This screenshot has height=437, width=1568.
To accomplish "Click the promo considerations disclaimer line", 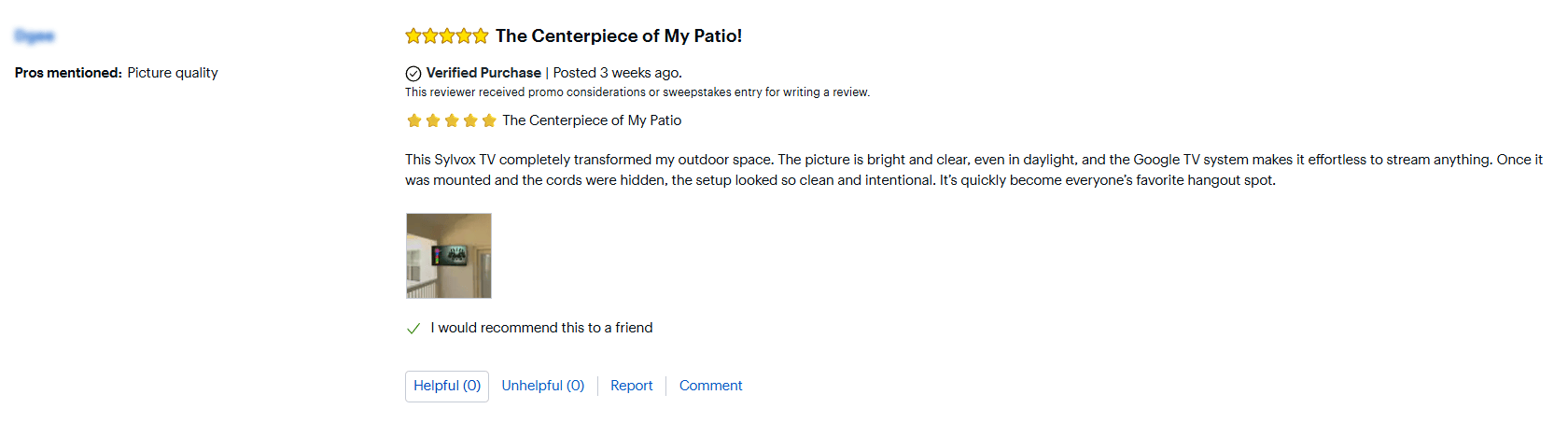I will pyautogui.click(x=637, y=92).
